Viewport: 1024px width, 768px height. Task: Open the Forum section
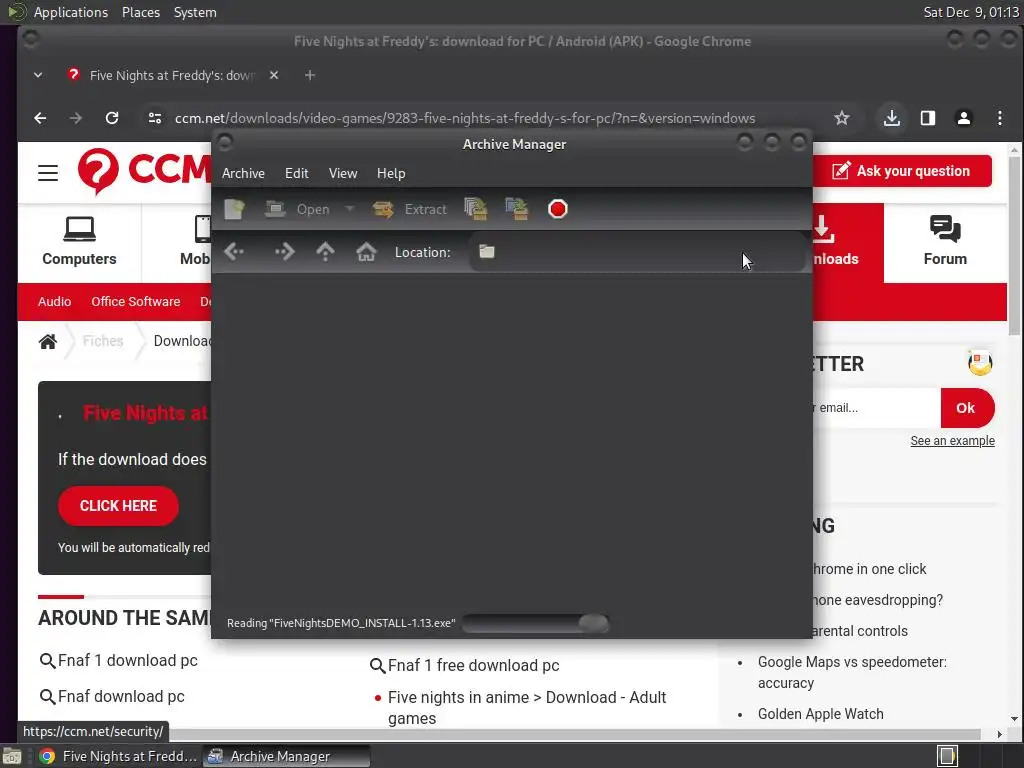click(945, 242)
